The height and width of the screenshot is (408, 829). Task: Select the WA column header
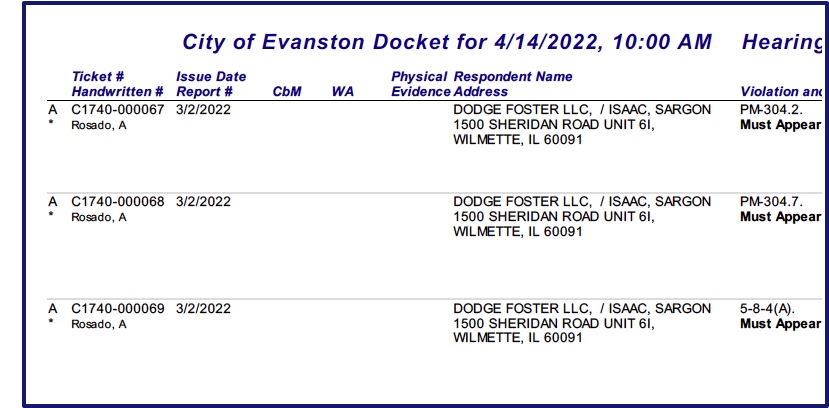point(342,92)
